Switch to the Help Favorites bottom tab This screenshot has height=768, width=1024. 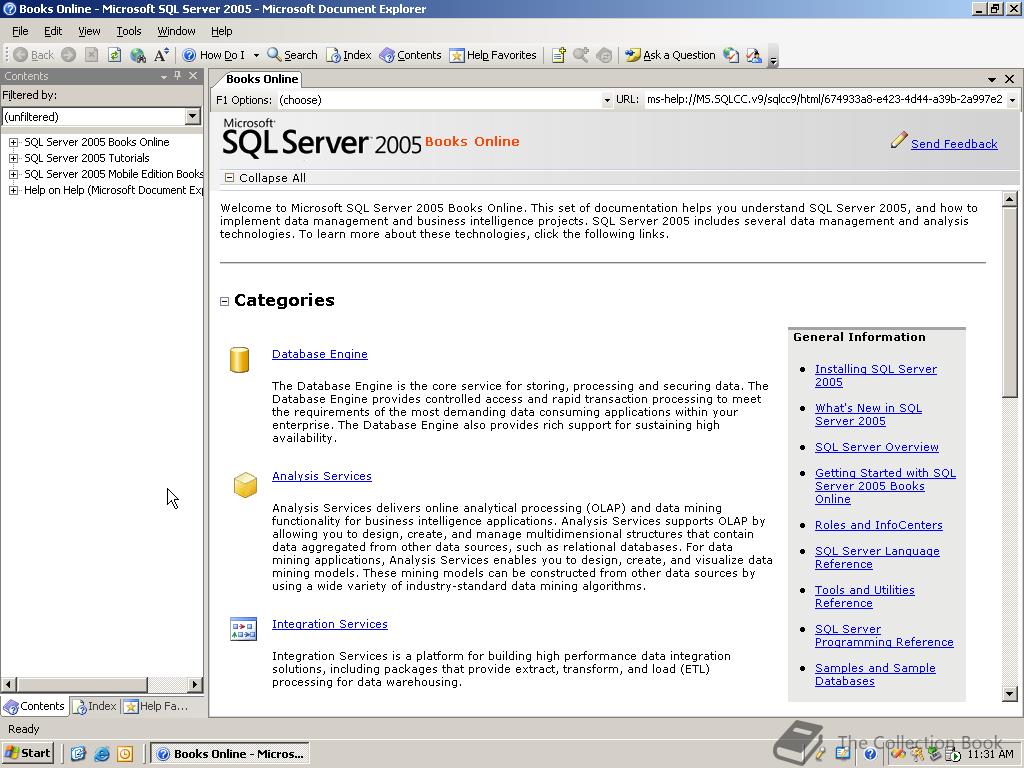coord(157,706)
